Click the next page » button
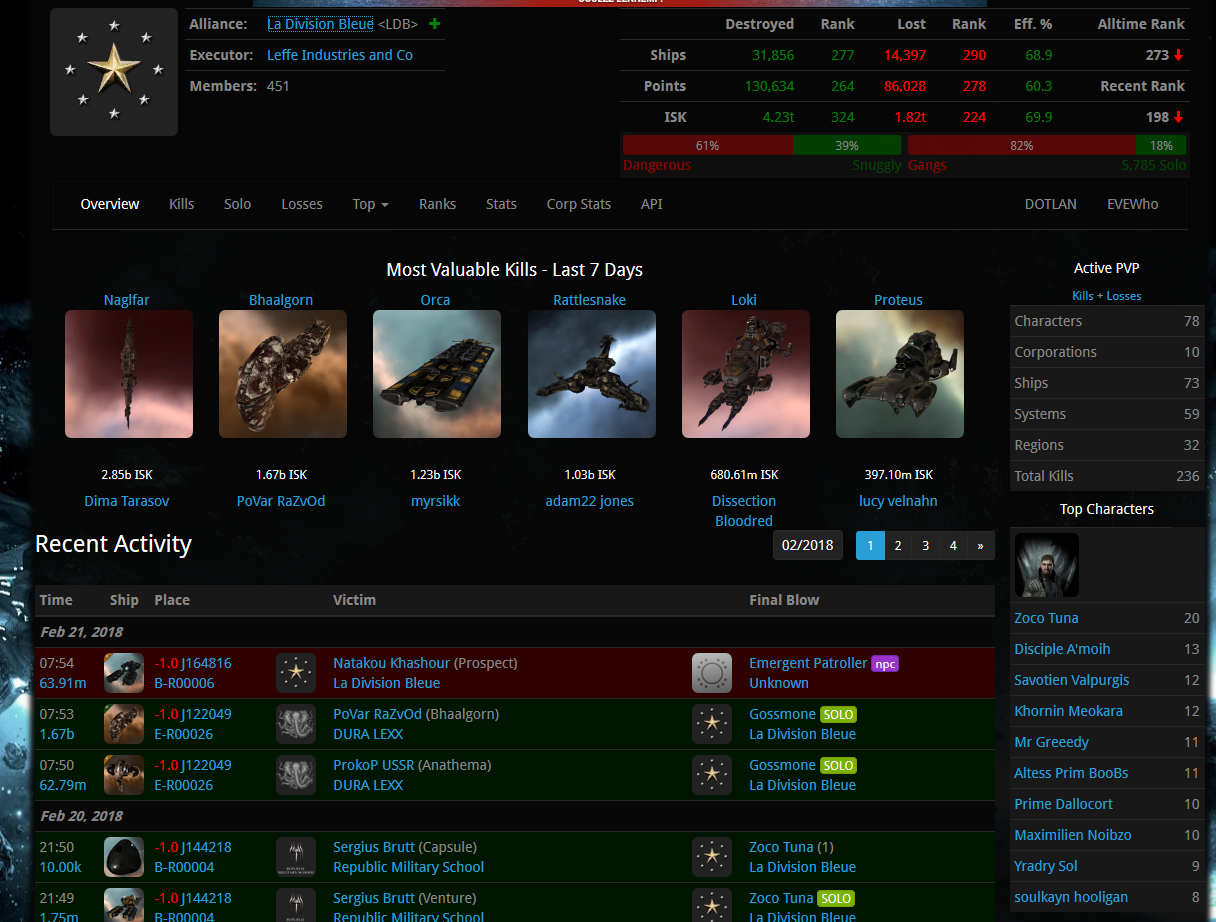1216x922 pixels. click(980, 545)
